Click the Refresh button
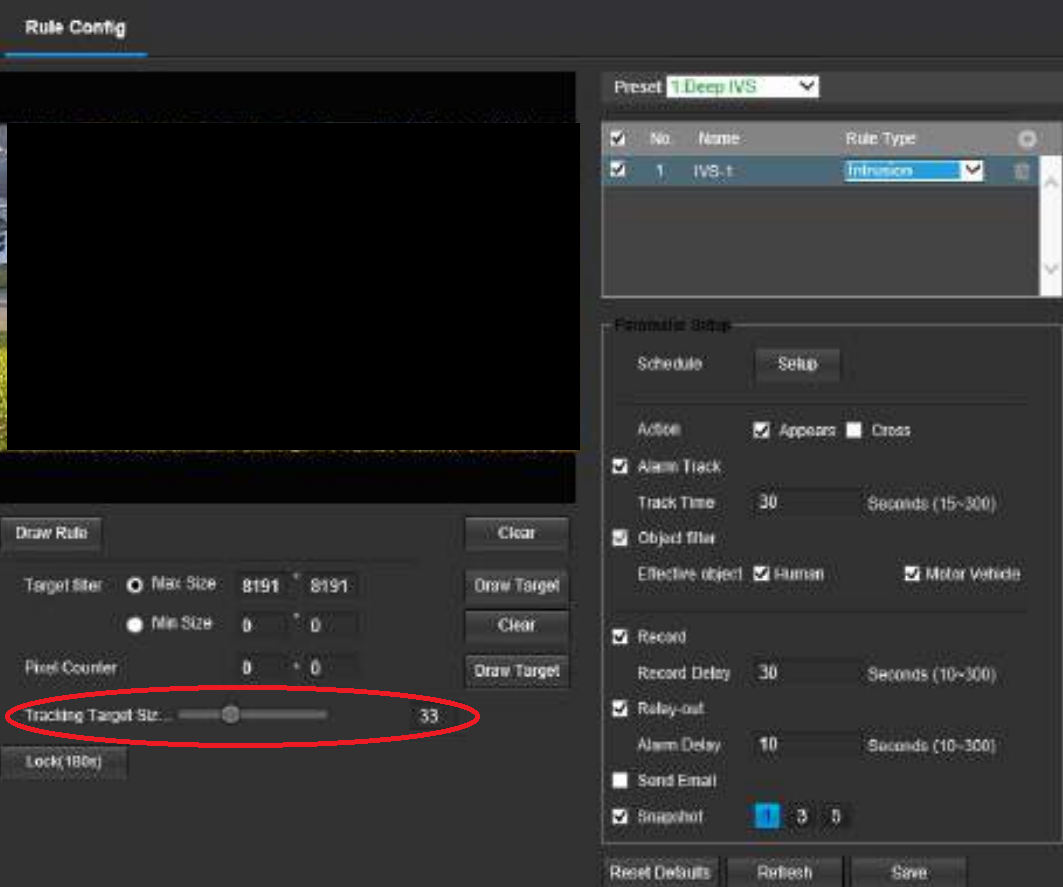The height and width of the screenshot is (887, 1063). 784,872
